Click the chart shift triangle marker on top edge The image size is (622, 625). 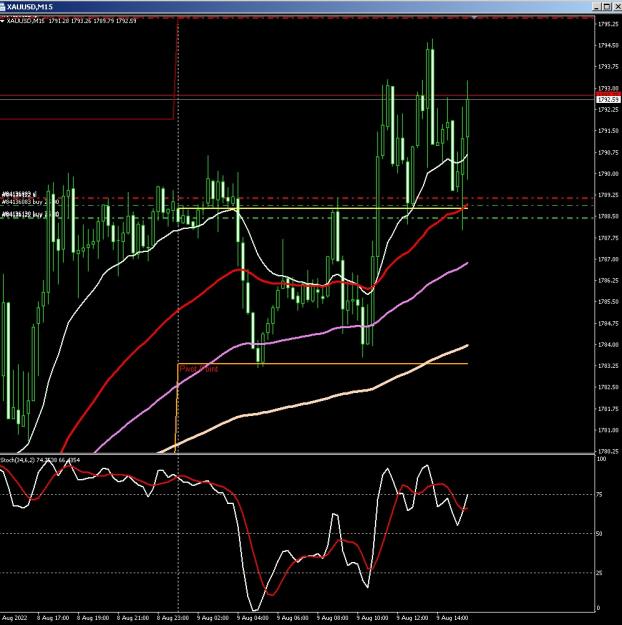[x=474, y=18]
